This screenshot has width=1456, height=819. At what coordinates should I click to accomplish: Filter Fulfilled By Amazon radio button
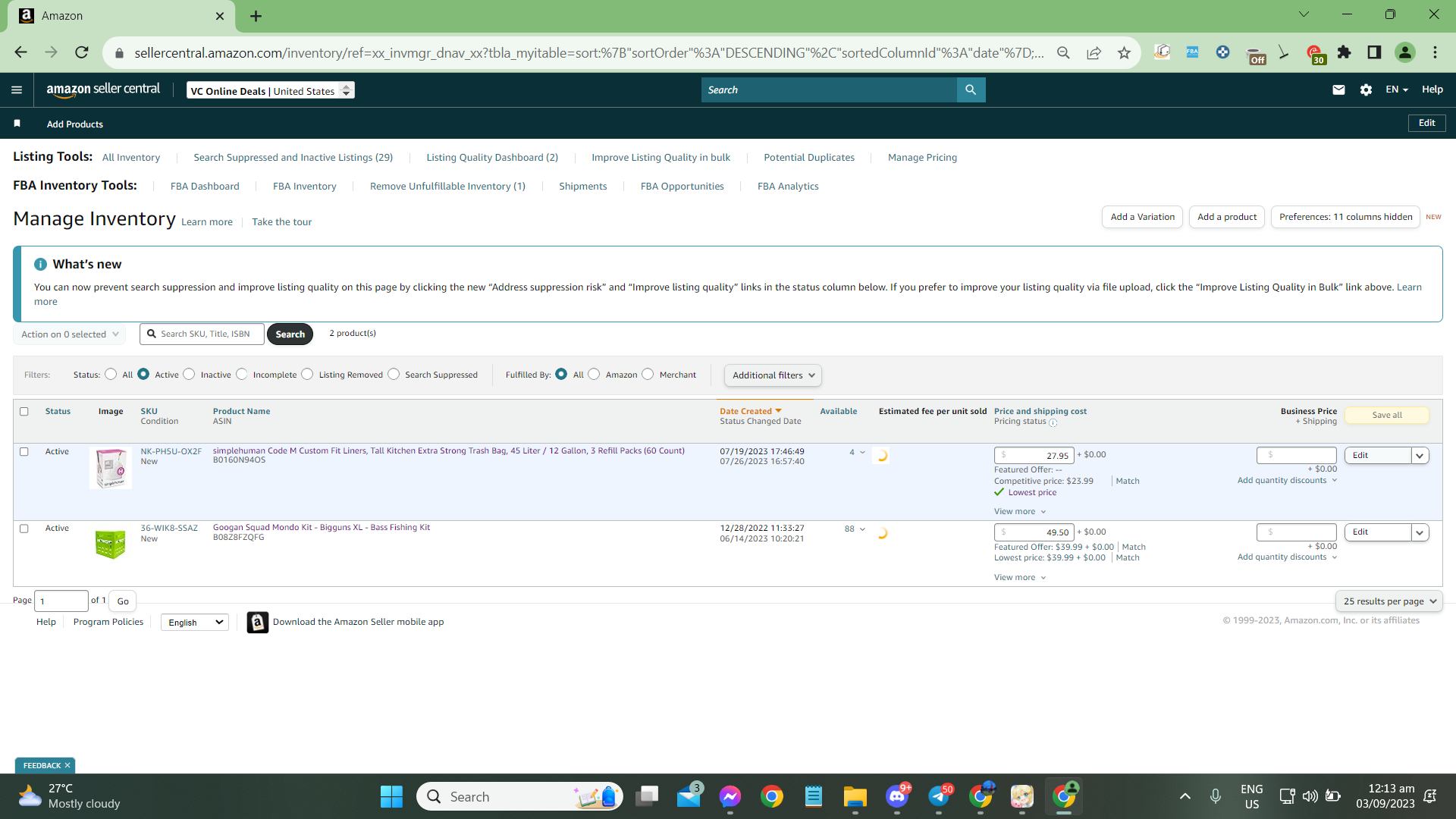(x=594, y=374)
